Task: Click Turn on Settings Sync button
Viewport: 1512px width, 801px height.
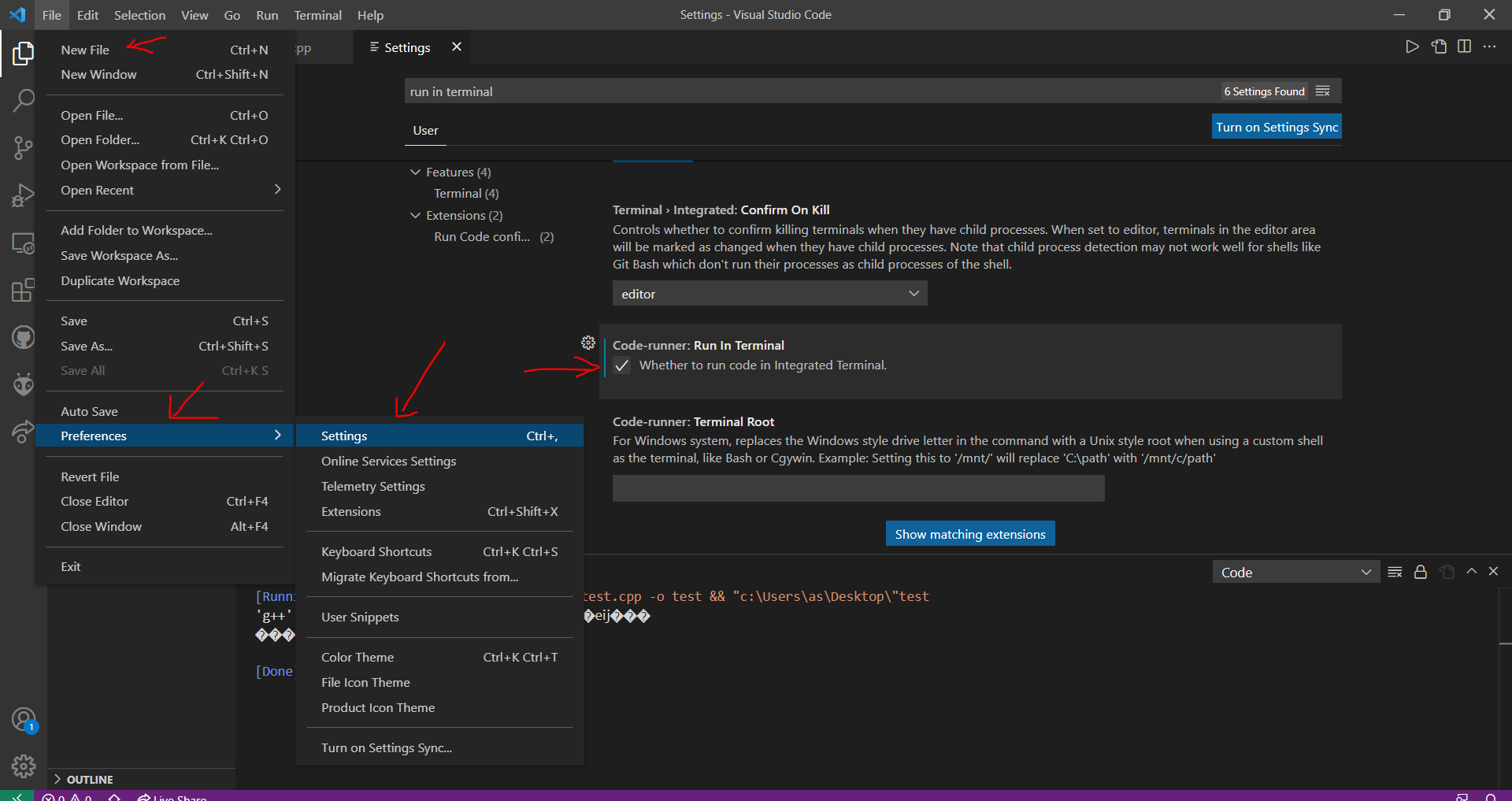Action: point(1277,127)
